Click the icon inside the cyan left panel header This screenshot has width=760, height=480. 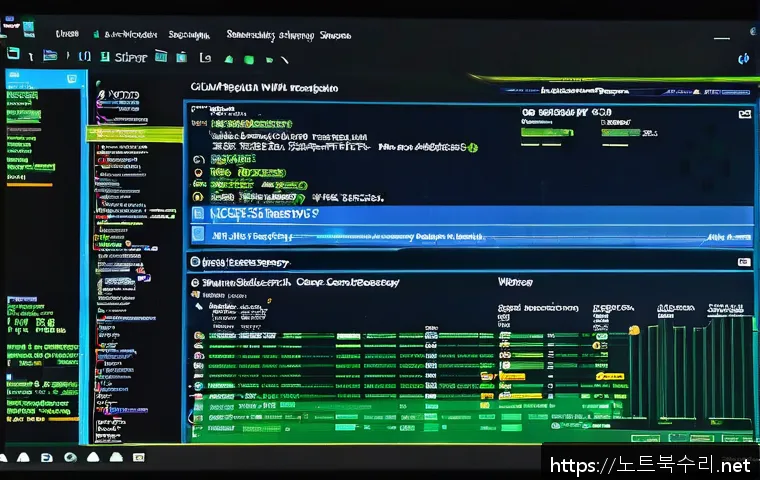click(x=72, y=79)
